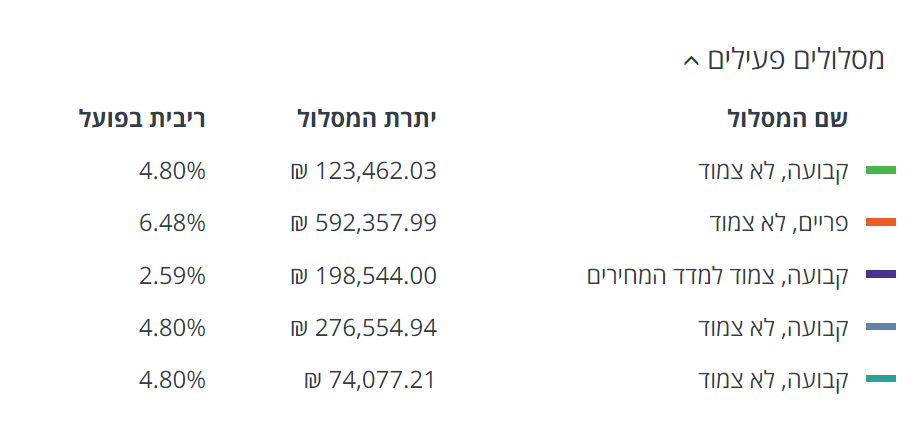
Task: Select the 198,544.00 ₪ balance value
Action: point(363,275)
